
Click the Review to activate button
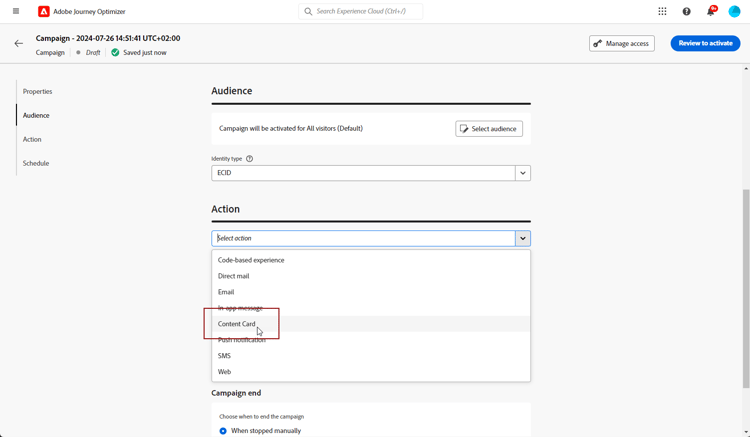(705, 43)
